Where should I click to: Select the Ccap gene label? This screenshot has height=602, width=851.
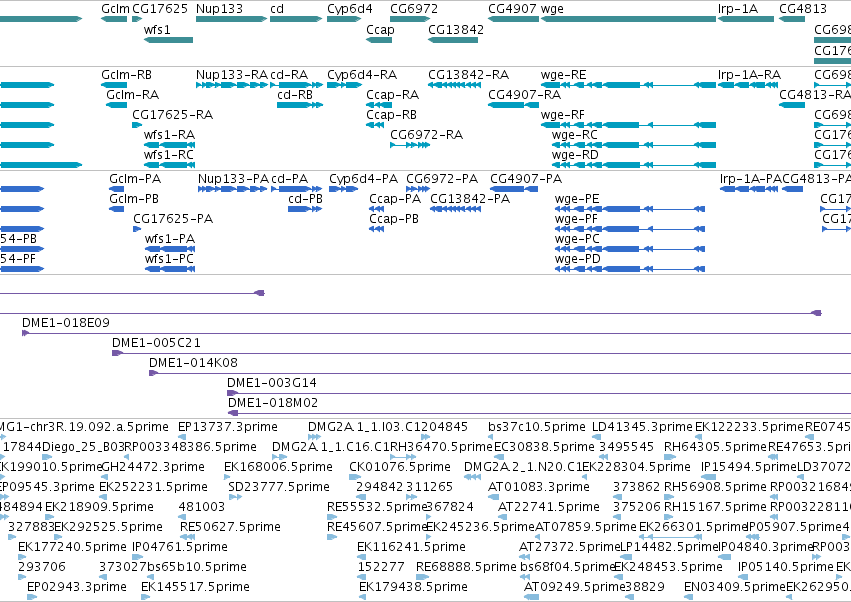click(380, 30)
